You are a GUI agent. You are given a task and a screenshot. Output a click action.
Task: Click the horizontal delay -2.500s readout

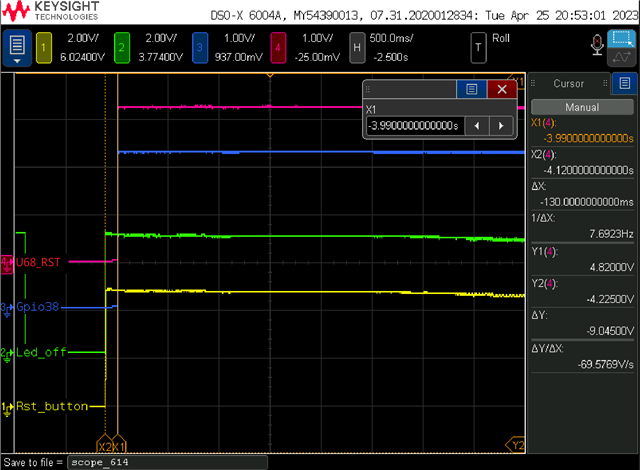click(x=391, y=57)
